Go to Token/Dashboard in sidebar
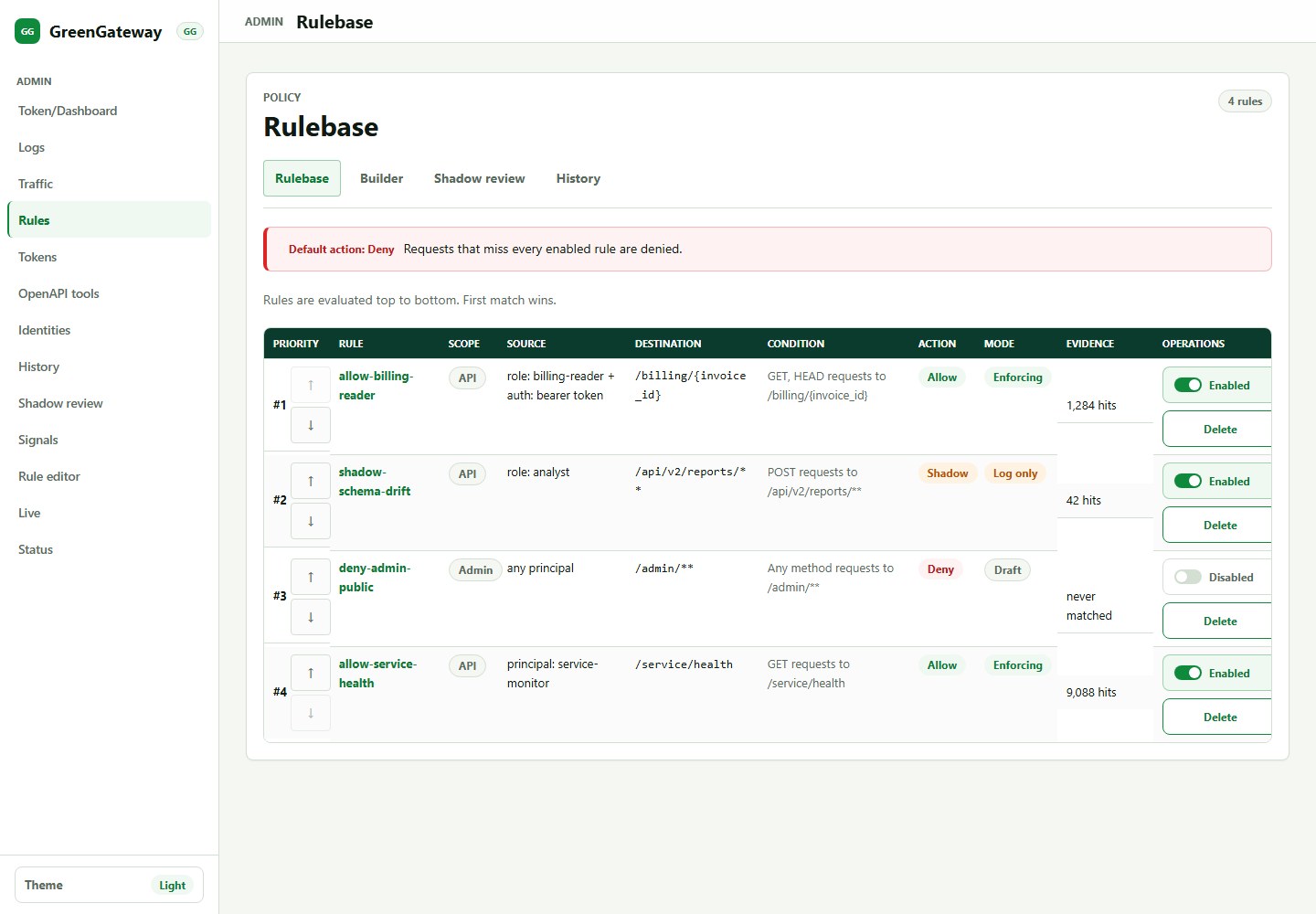Viewport: 1316px width, 914px height. tap(110, 111)
